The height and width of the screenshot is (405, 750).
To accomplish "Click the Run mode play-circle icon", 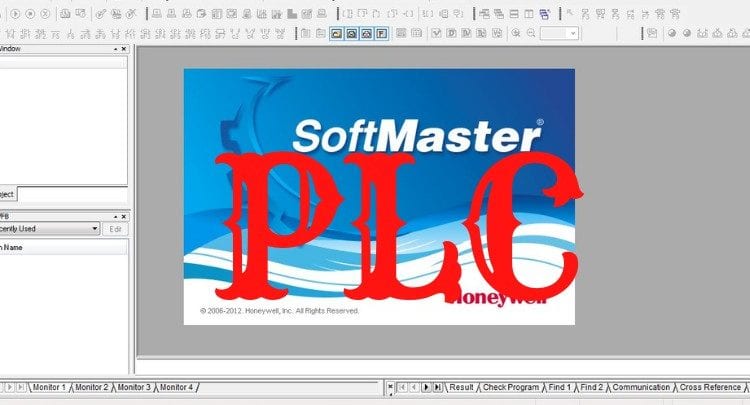I will tap(15, 14).
